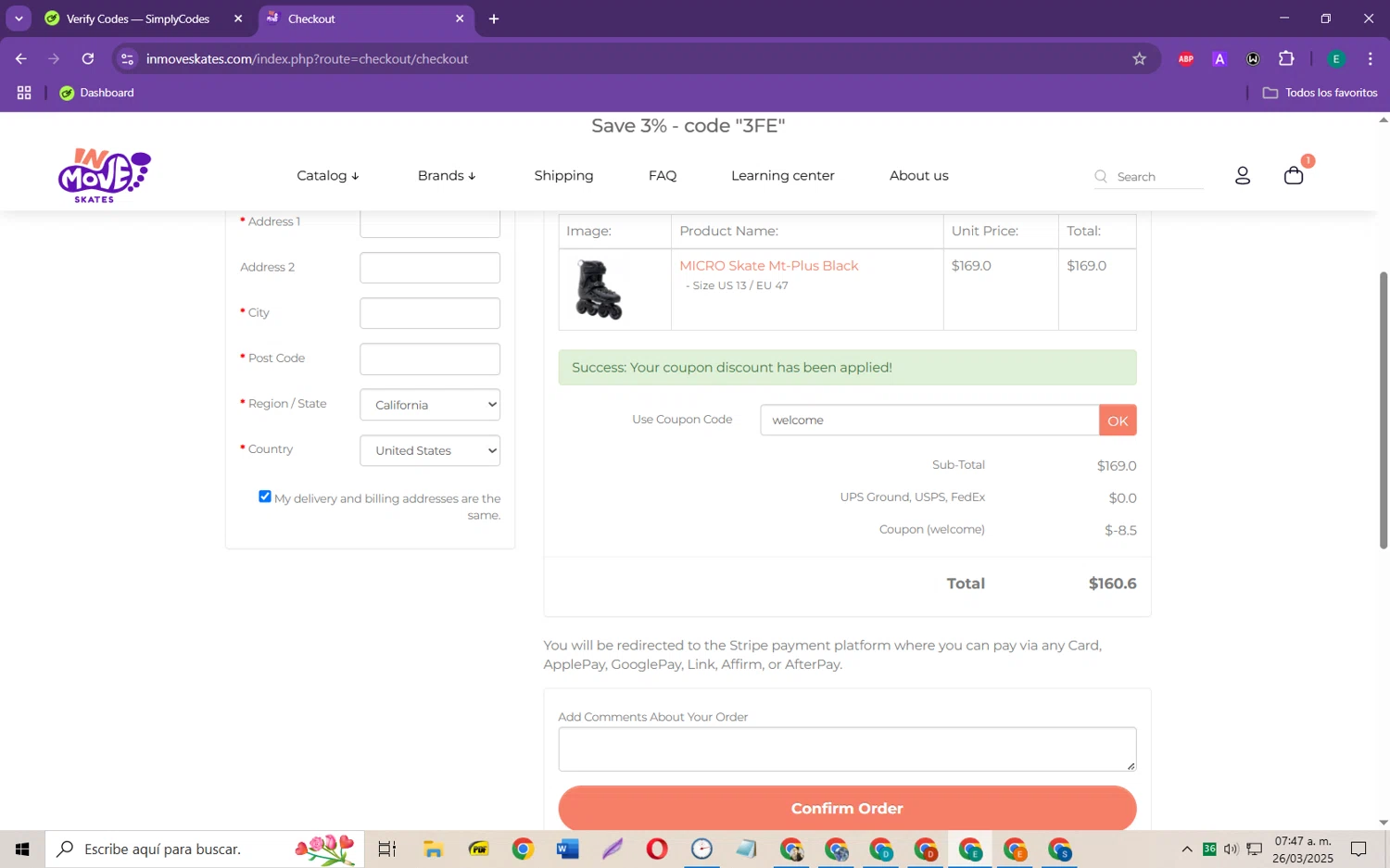Viewport: 1390px width, 868px height.
Task: Open the apps grid in bookmarks bar
Action: coord(24,93)
